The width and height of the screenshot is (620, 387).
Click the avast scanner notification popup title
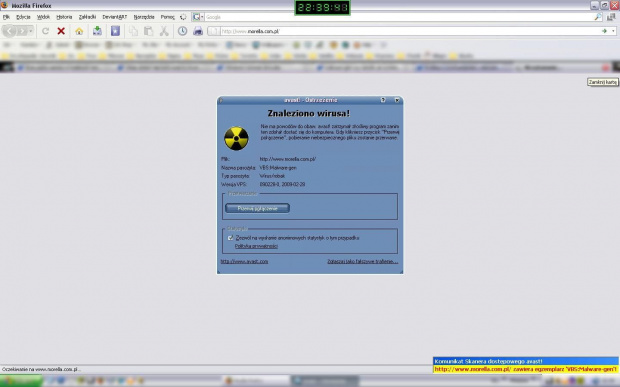click(x=488, y=361)
